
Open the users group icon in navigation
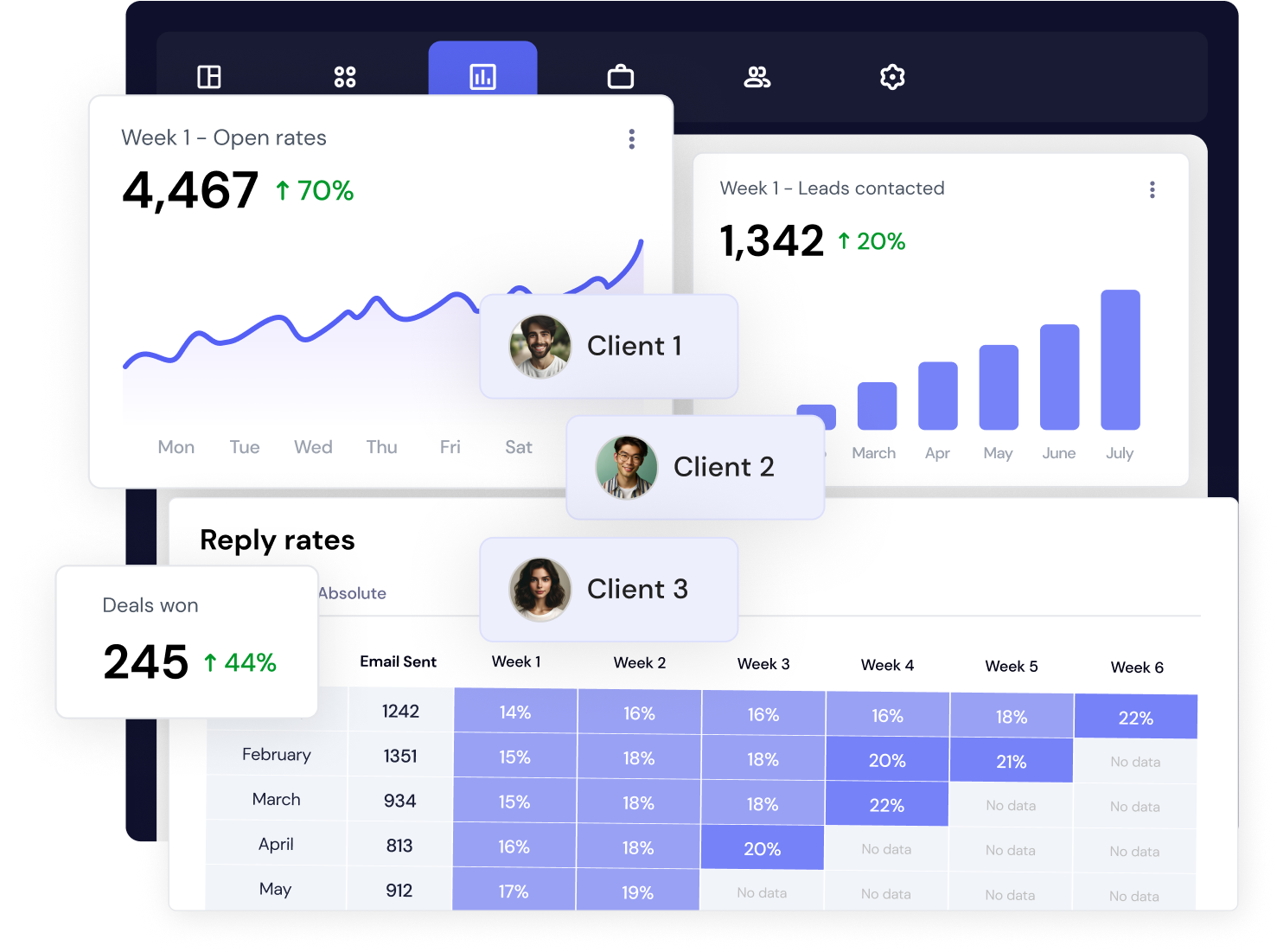coord(757,77)
